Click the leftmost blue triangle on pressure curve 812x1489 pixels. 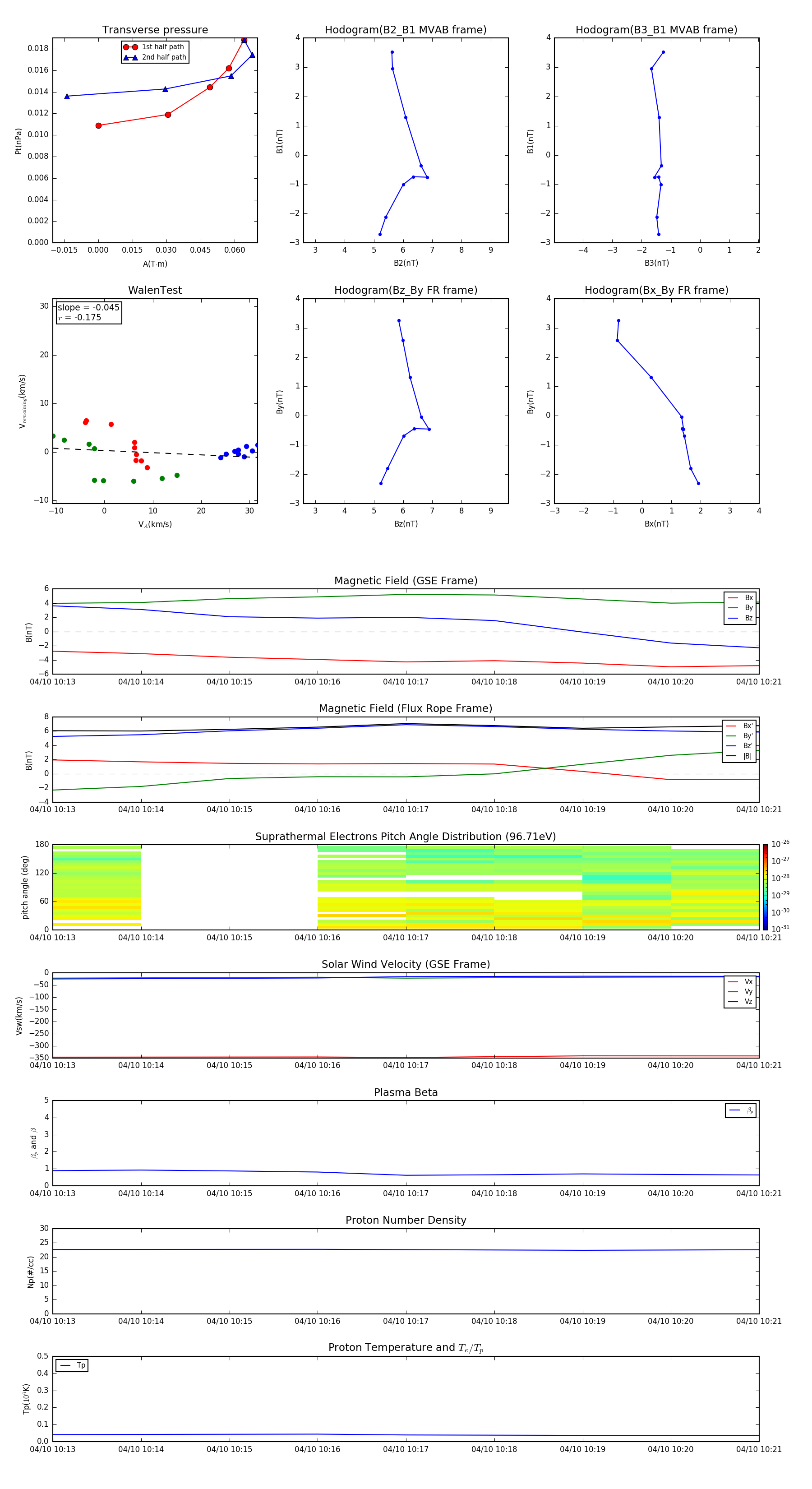67,97
